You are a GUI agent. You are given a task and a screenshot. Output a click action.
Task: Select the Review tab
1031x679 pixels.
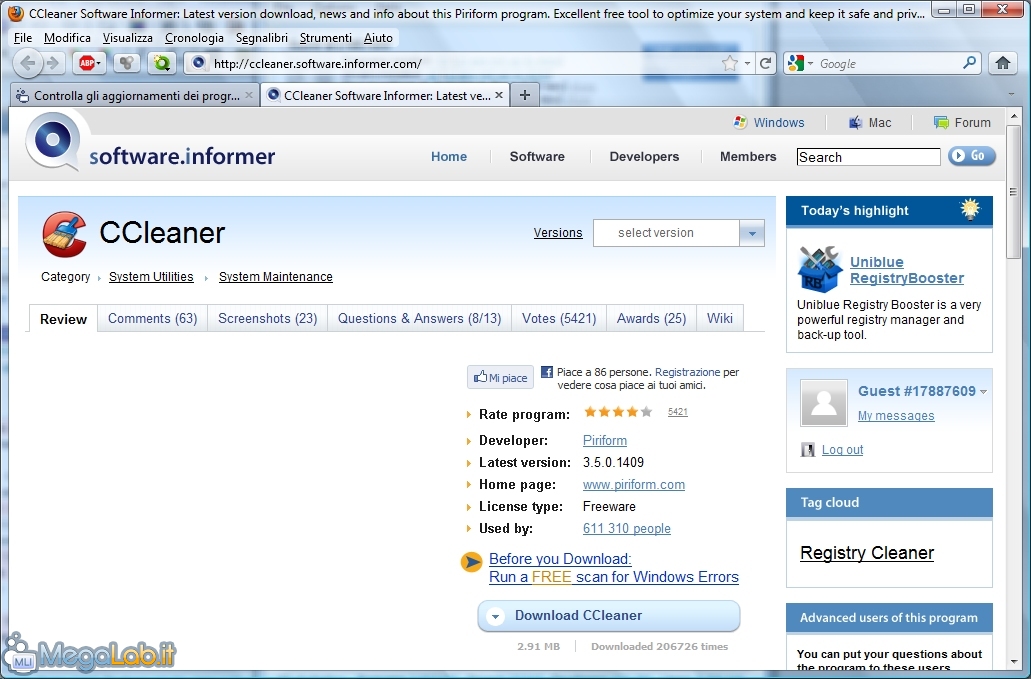63,319
